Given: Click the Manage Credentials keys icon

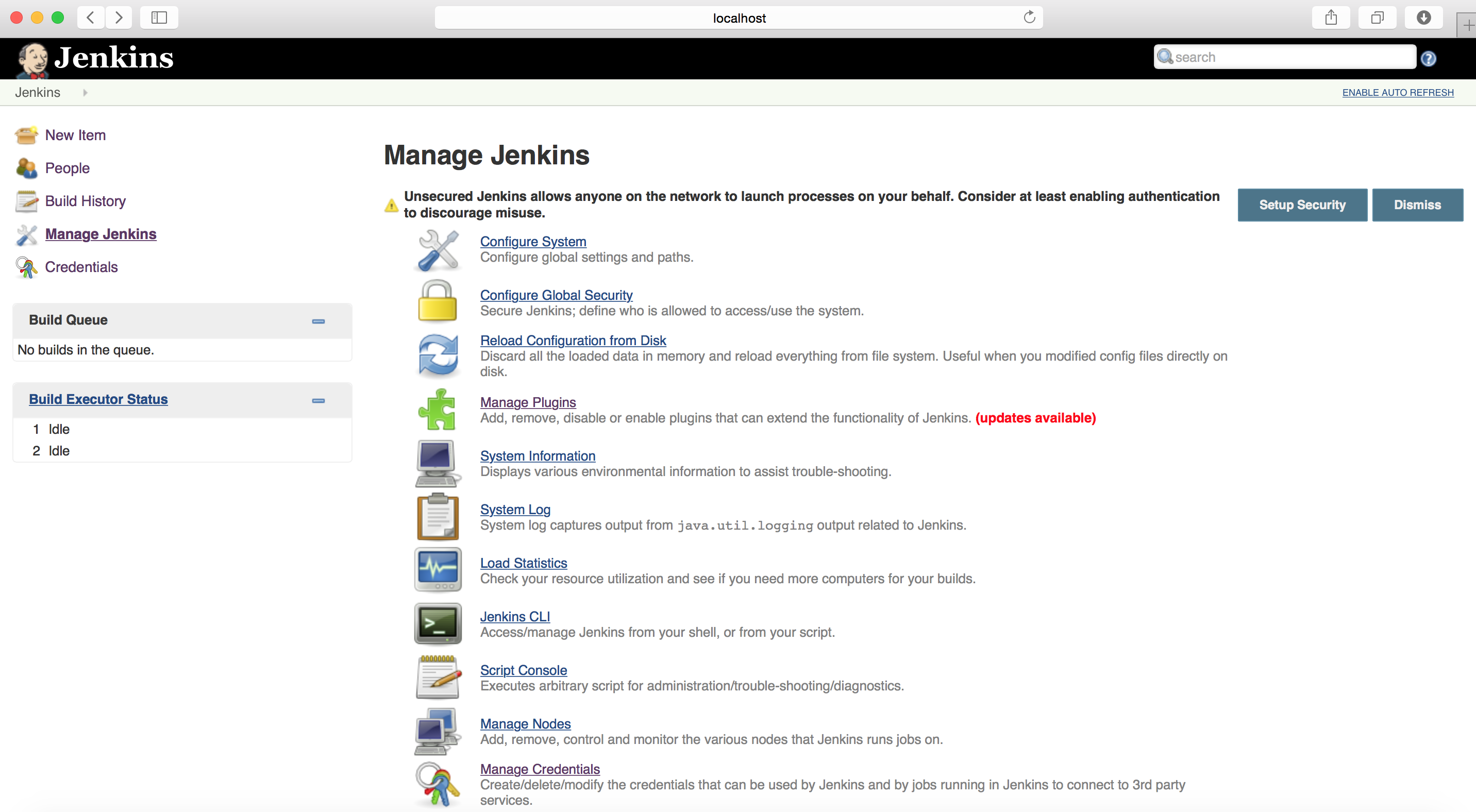Looking at the screenshot, I should [437, 784].
